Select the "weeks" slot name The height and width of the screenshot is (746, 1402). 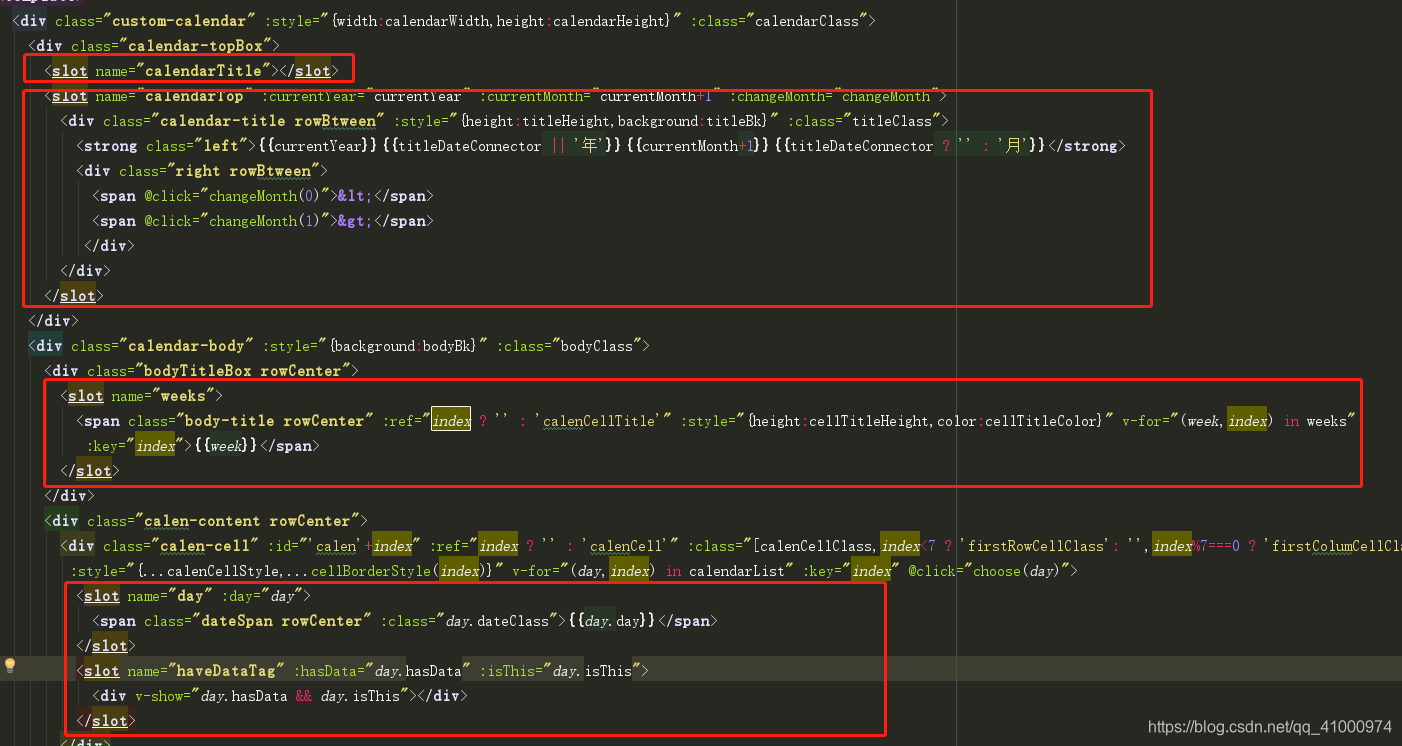click(184, 396)
